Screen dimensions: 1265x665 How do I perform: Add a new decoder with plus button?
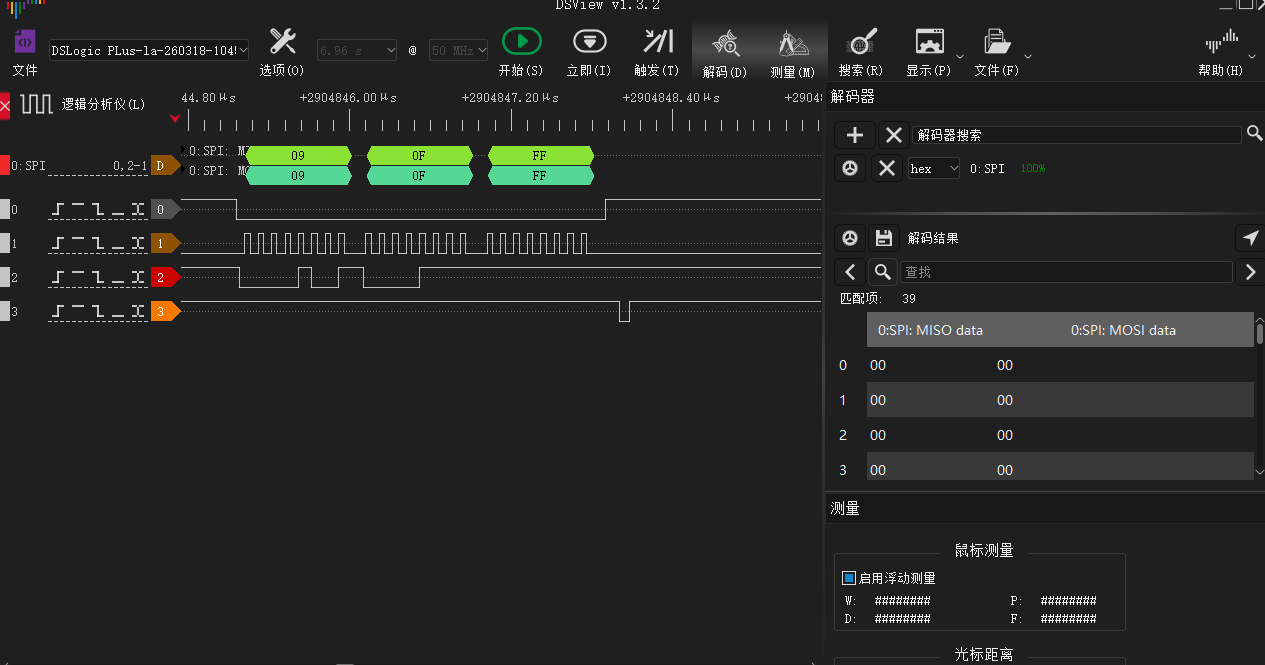854,135
